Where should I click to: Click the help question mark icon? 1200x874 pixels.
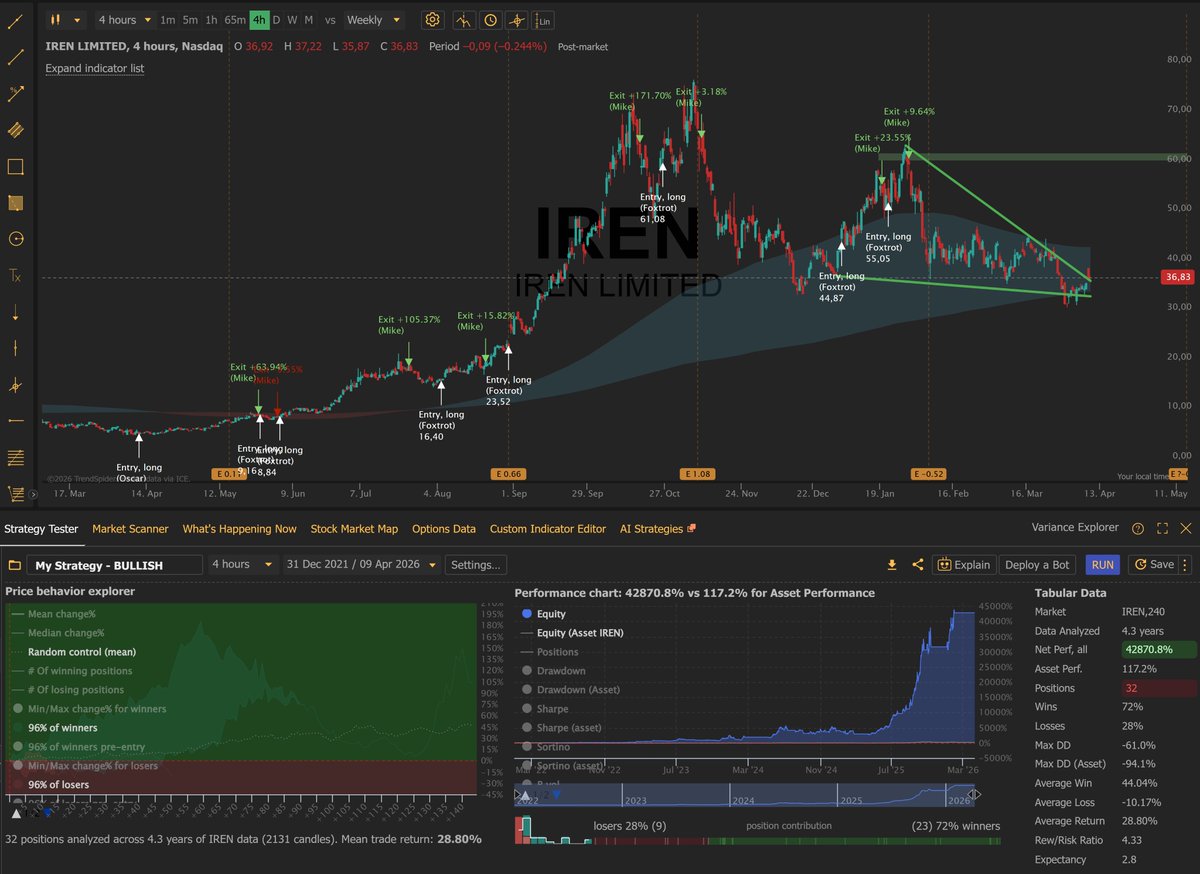click(x=1138, y=529)
